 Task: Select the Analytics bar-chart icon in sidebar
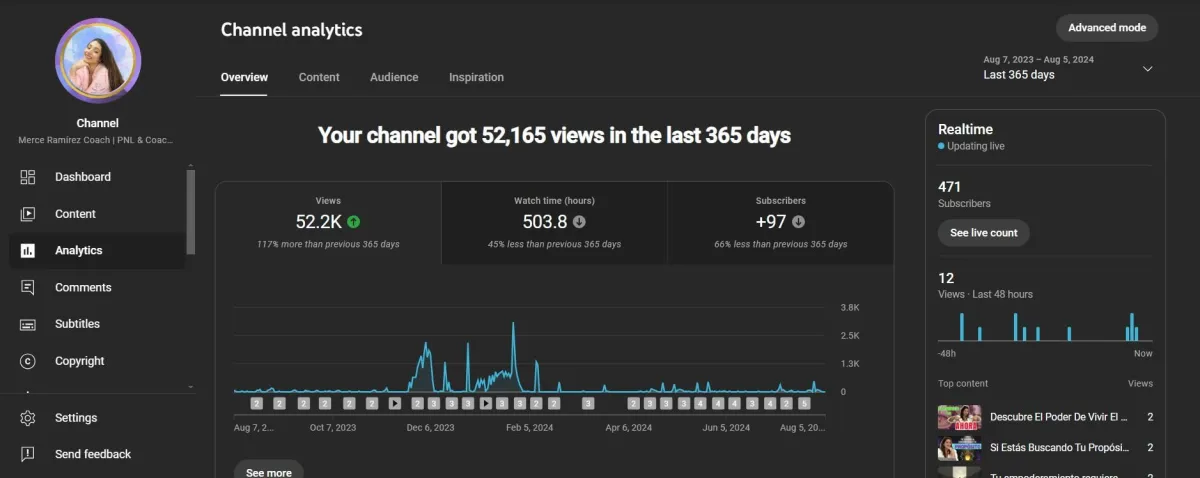point(28,251)
